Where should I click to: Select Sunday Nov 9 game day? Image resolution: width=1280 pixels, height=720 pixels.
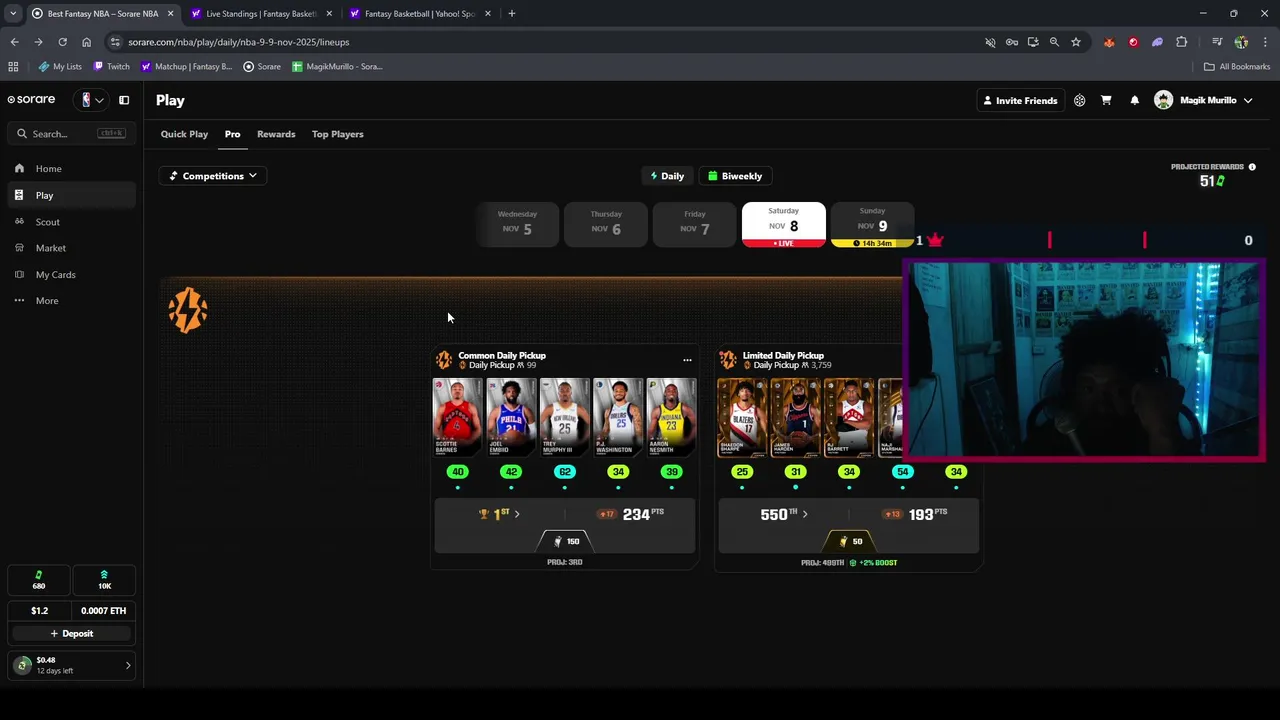click(x=872, y=224)
